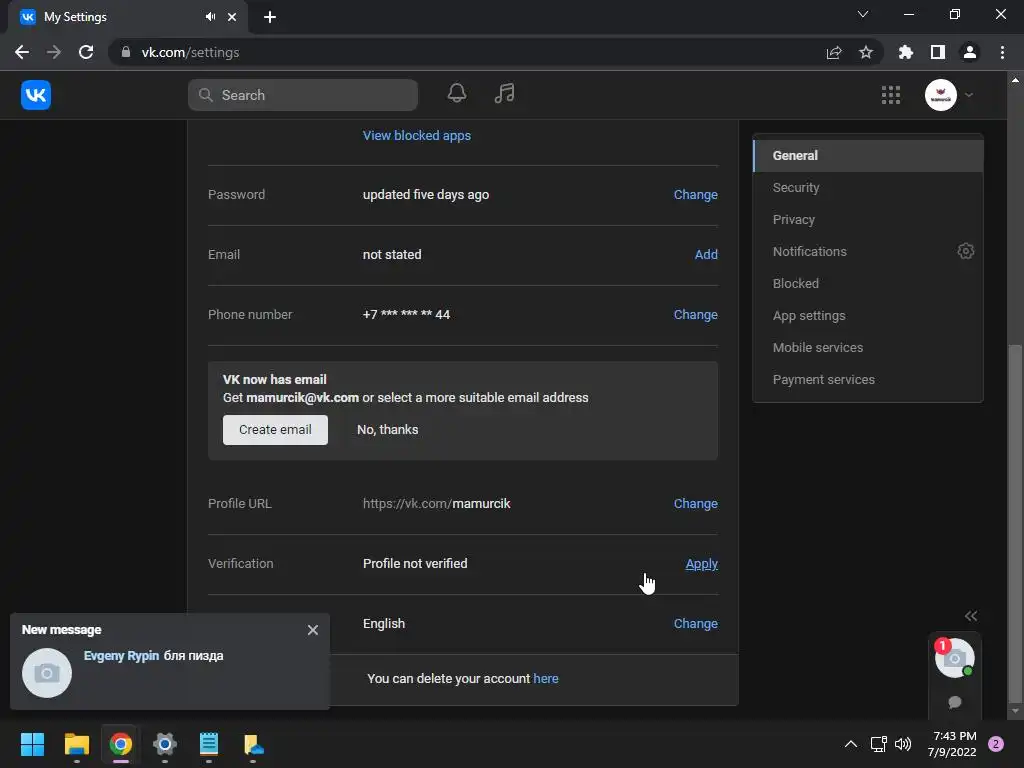Viewport: 1024px width, 768px height.
Task: Change the Password setting
Action: [x=696, y=195]
